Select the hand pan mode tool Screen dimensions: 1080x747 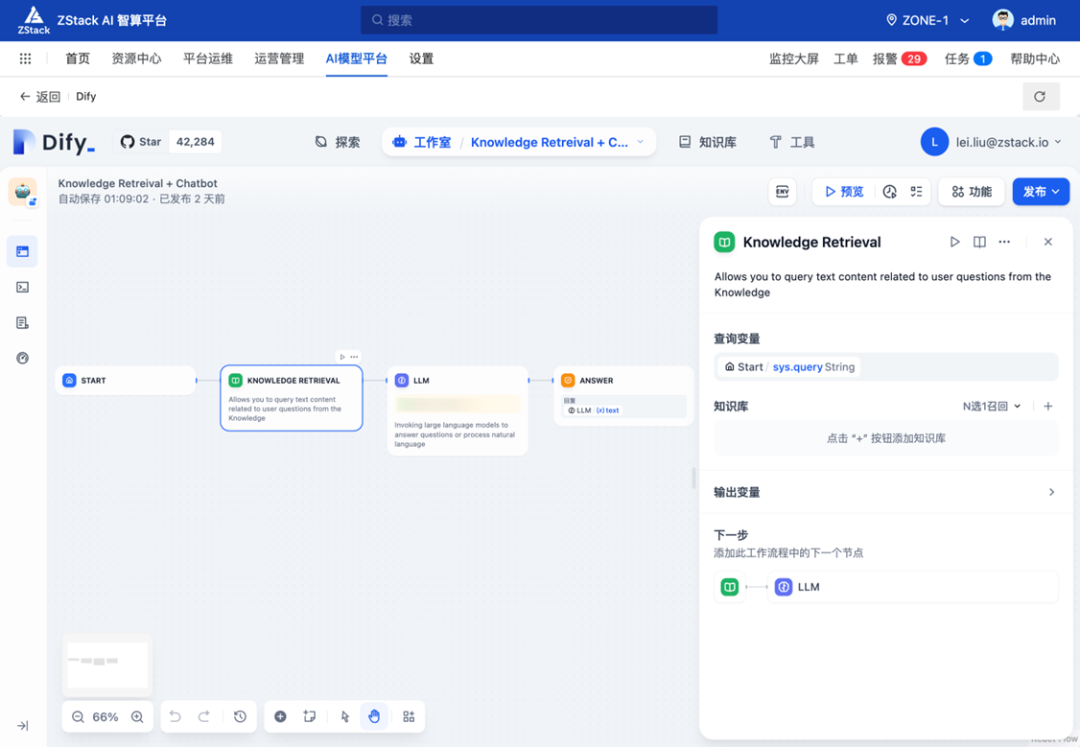(374, 717)
